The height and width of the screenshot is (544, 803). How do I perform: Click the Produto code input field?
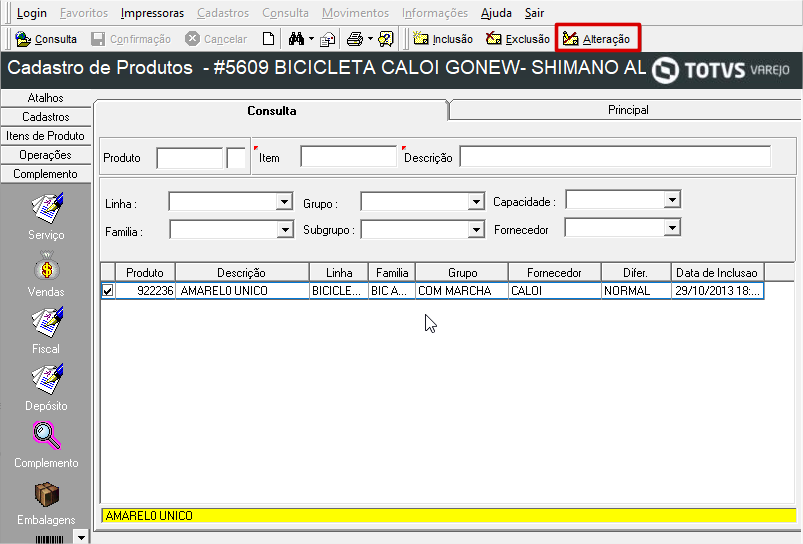pos(189,158)
